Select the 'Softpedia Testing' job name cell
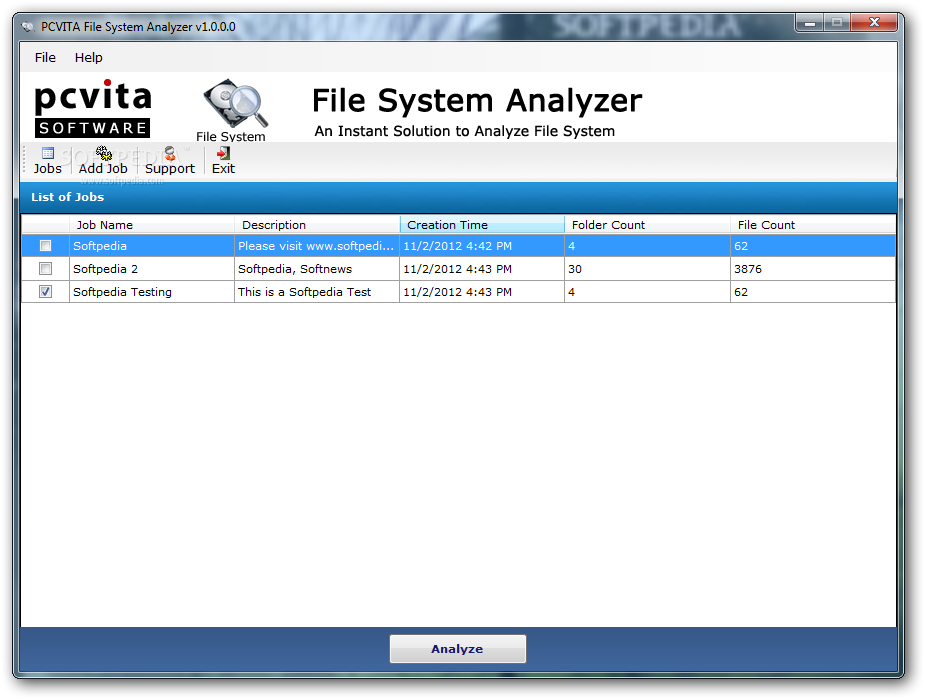 (x=152, y=291)
